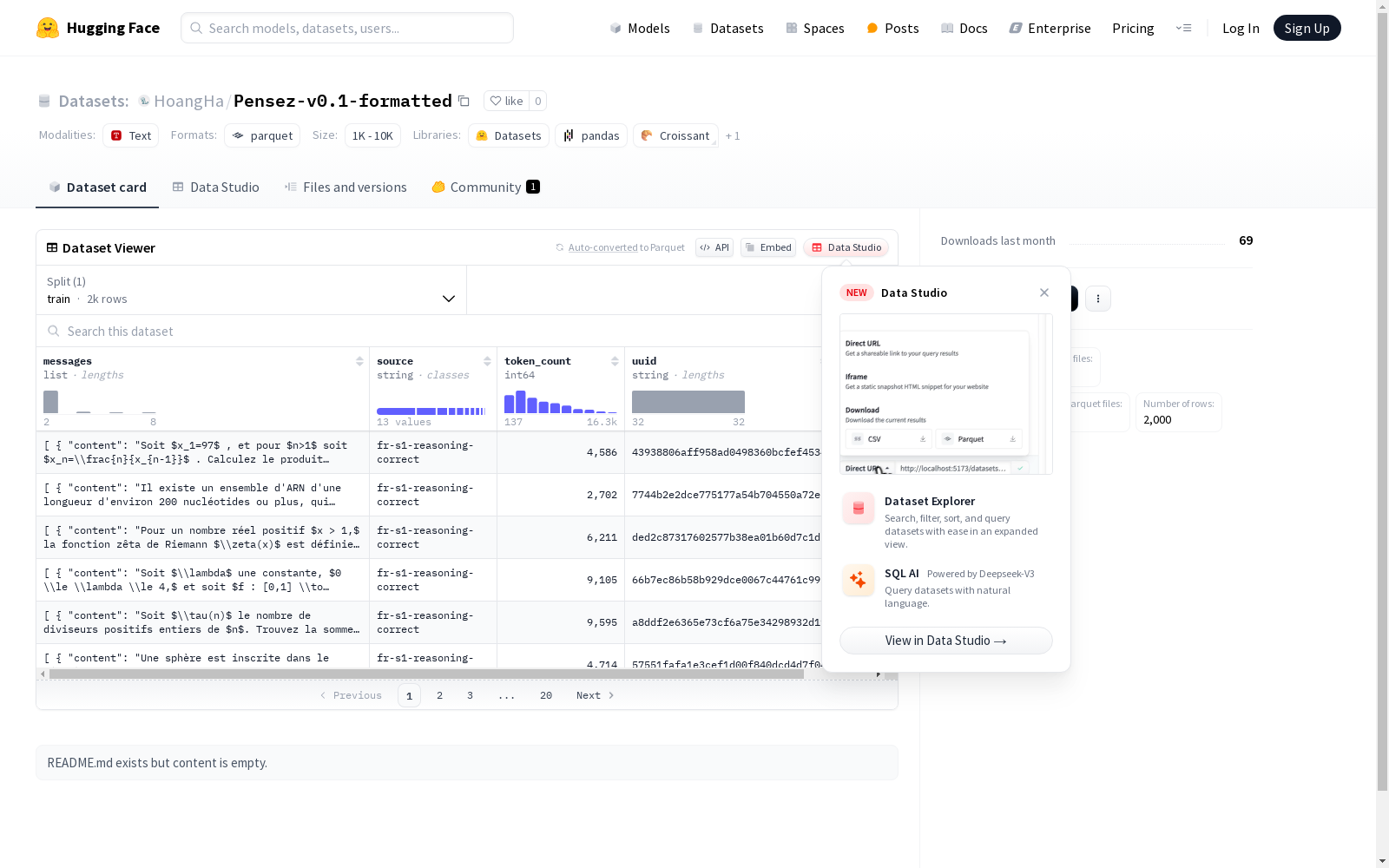The image size is (1389, 868).
Task: Click View in Data Studio button
Action: (x=946, y=641)
